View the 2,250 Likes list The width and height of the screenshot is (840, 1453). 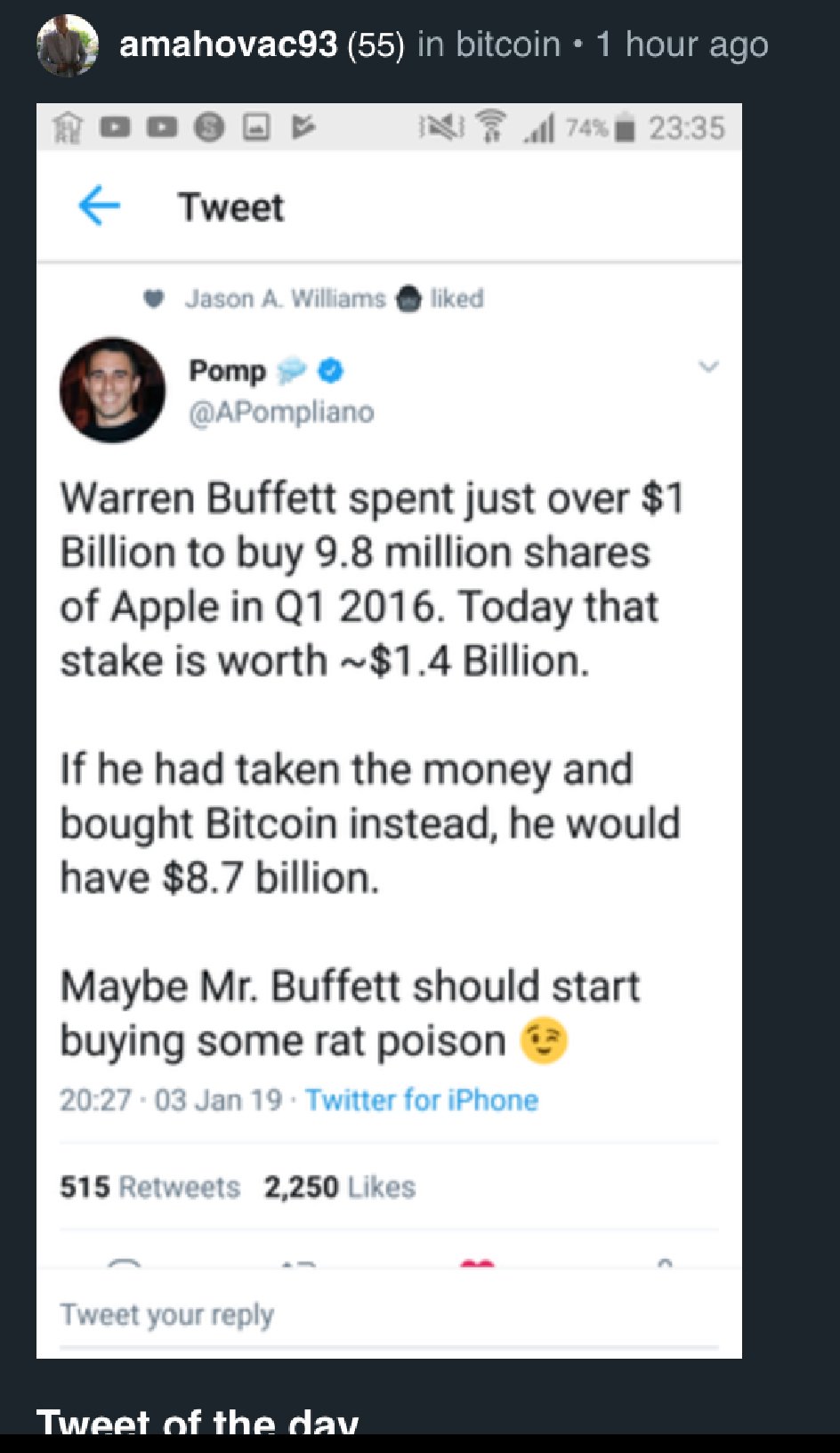point(339,1187)
